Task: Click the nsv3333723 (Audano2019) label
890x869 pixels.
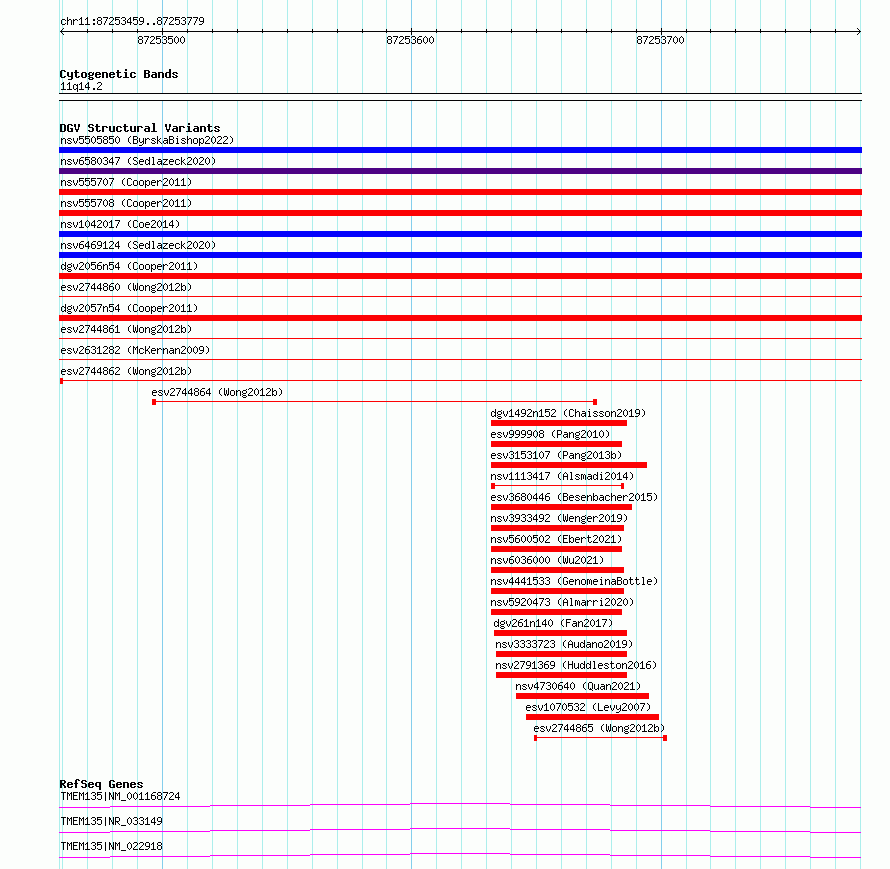Action: click(x=564, y=644)
